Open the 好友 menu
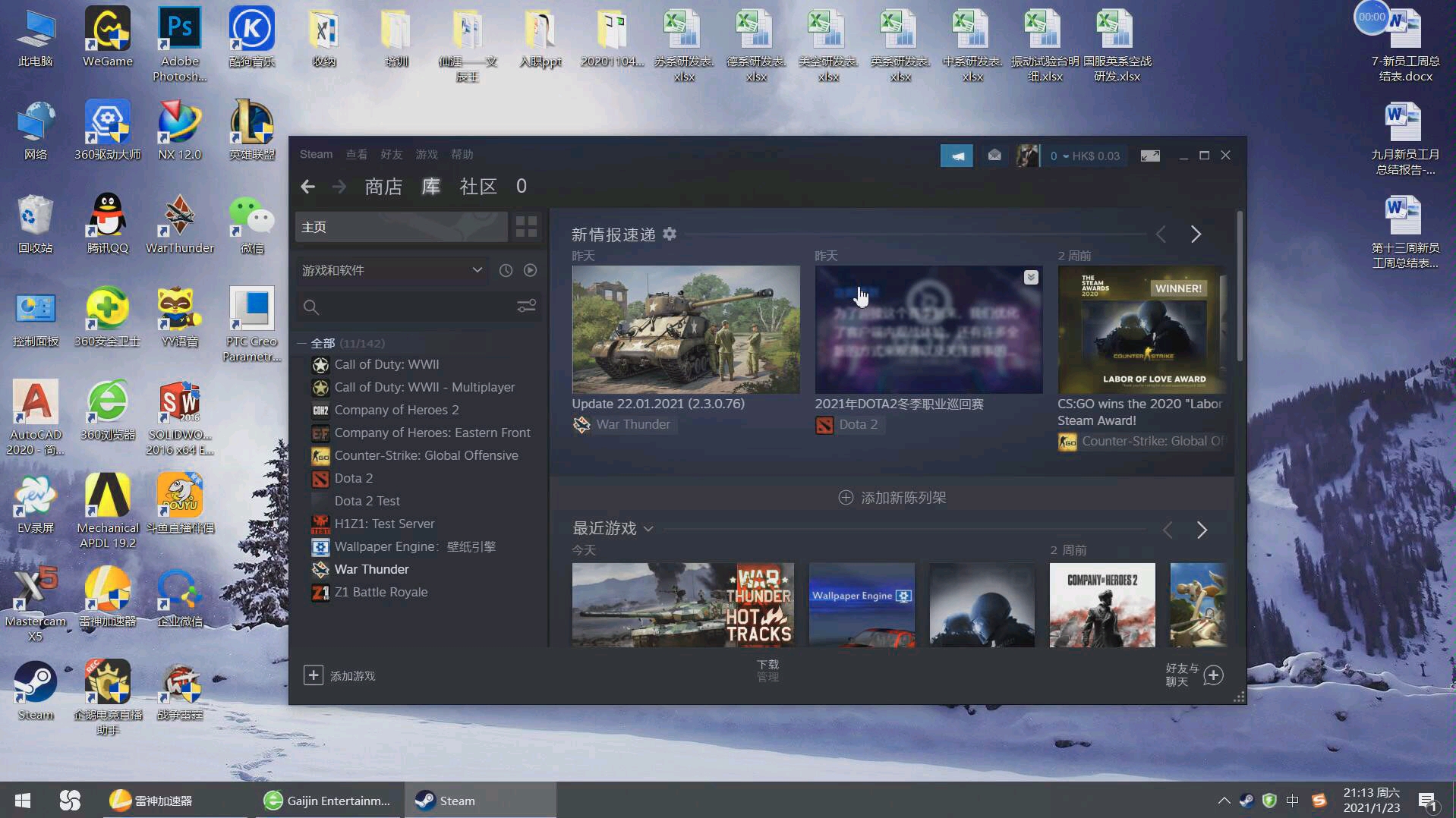Viewport: 1456px width, 818px height. 392,154
